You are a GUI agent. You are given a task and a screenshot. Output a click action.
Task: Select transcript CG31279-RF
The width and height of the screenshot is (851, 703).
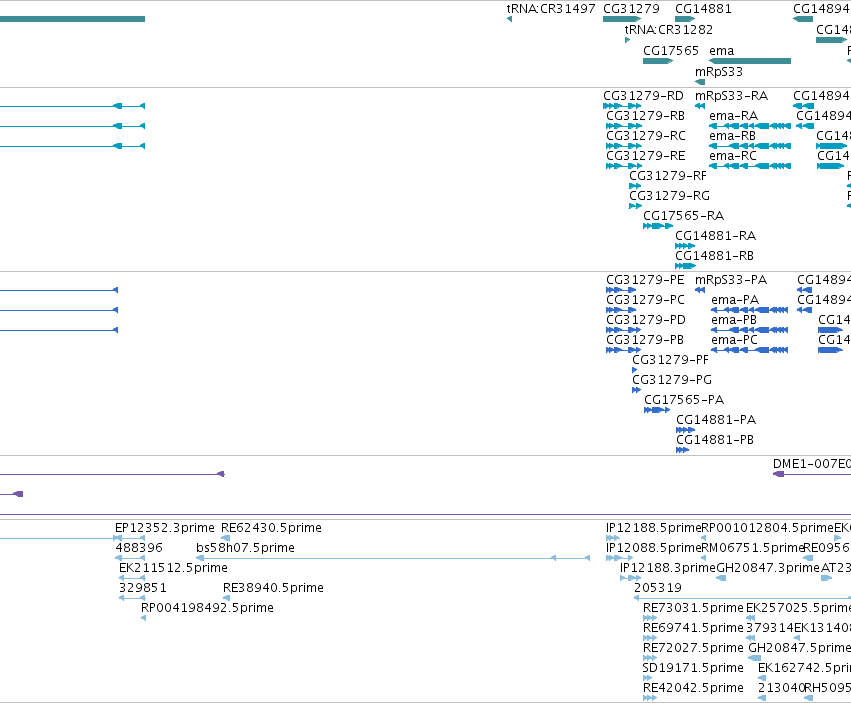tap(668, 176)
